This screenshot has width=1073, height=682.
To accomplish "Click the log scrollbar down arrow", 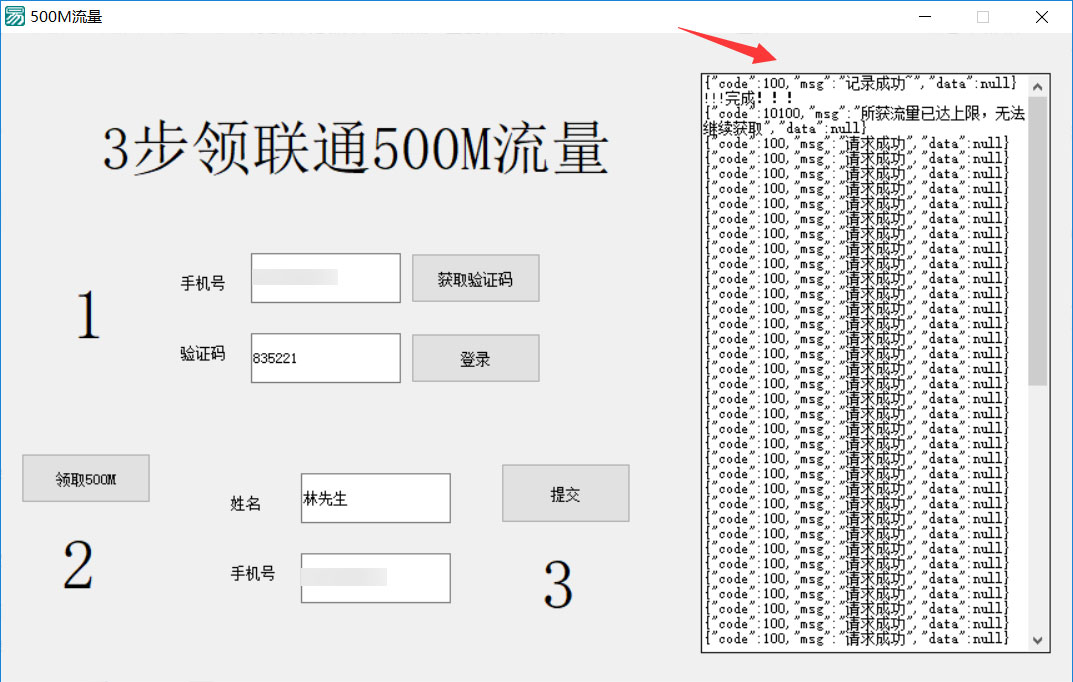I will [1037, 640].
